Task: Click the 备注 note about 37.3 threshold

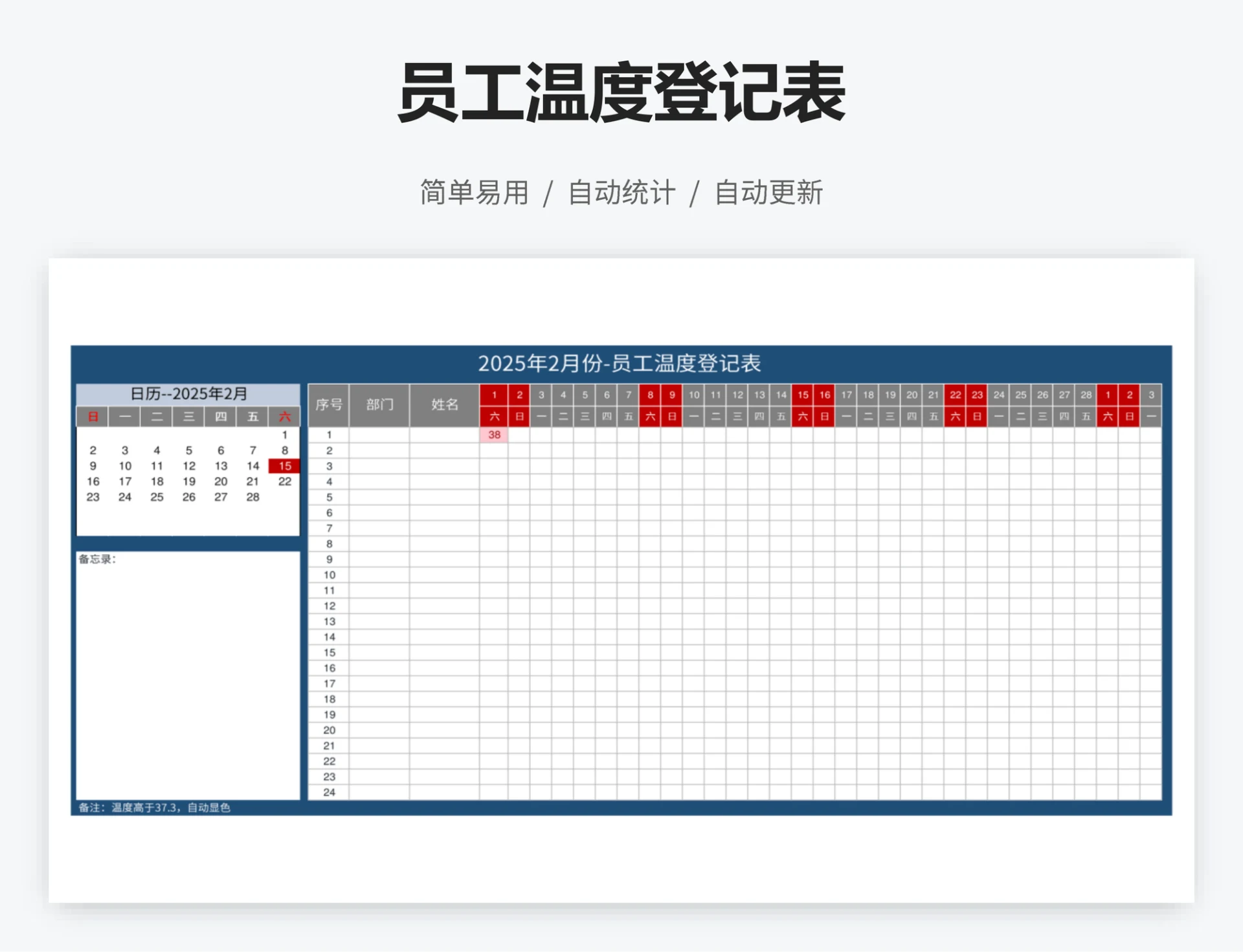Action: tap(155, 806)
